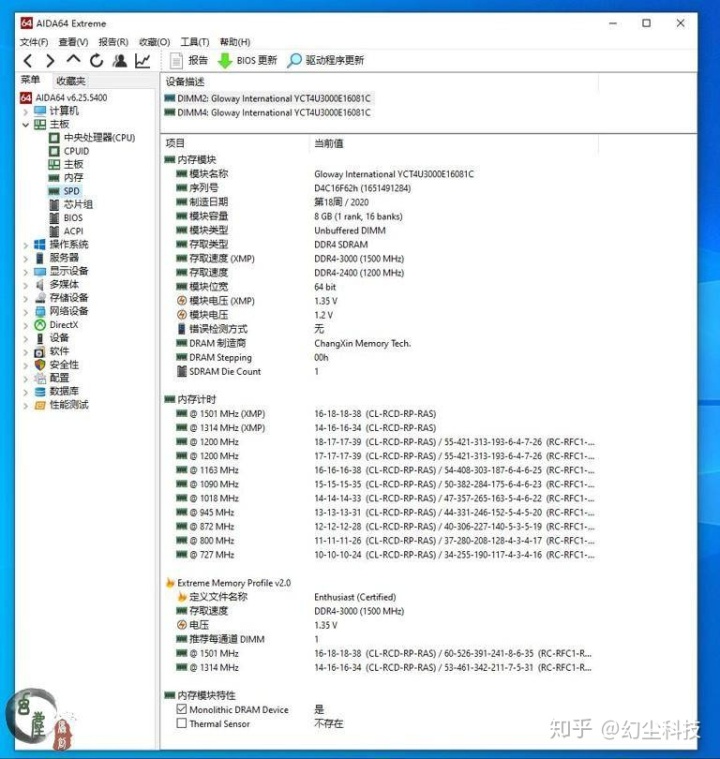The width and height of the screenshot is (720, 759).
Task: Expand the 存储设备 tree node
Action: [x=26, y=299]
